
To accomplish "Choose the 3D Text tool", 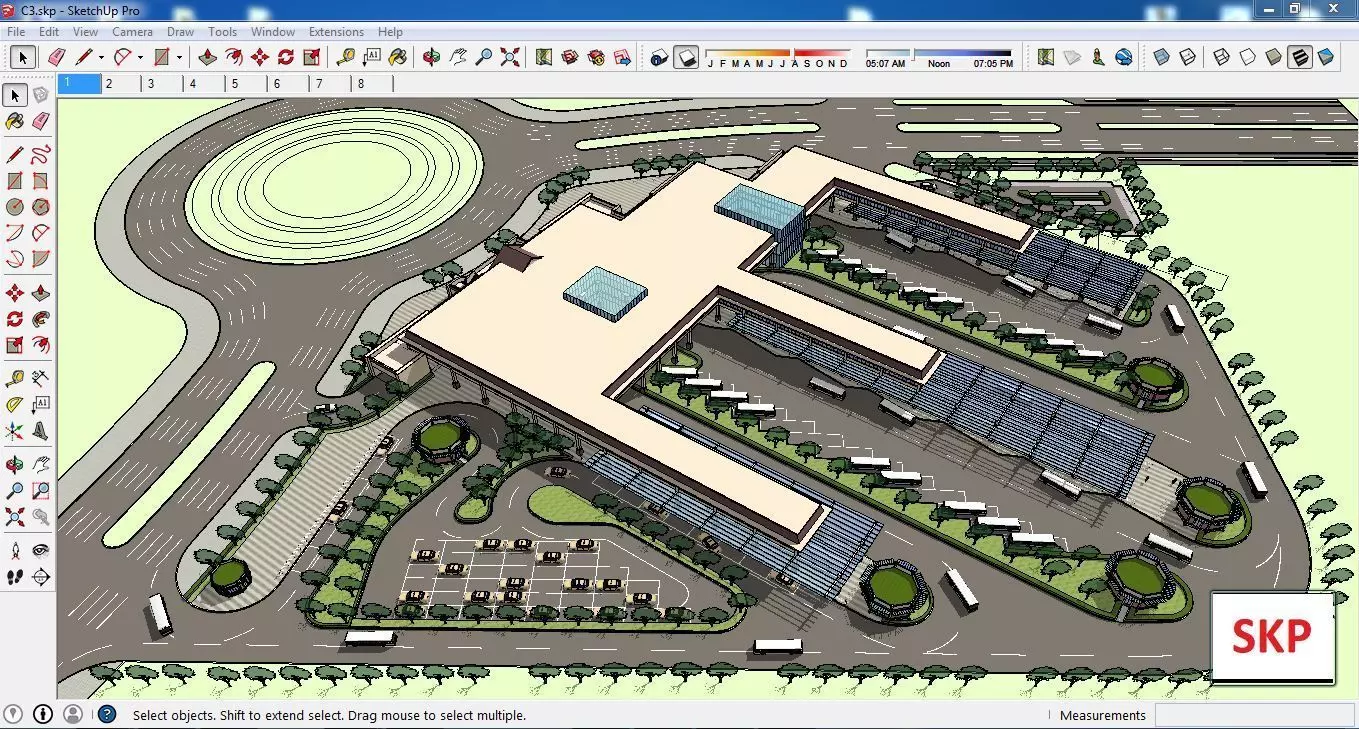I will 41,431.
